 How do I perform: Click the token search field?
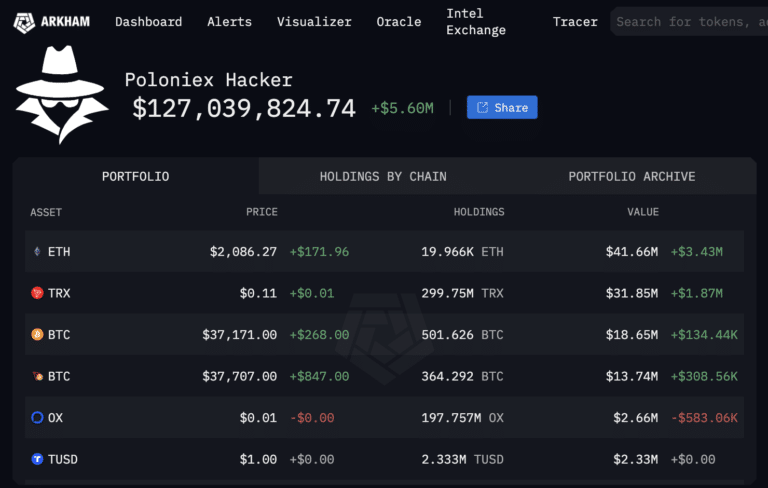pos(690,22)
